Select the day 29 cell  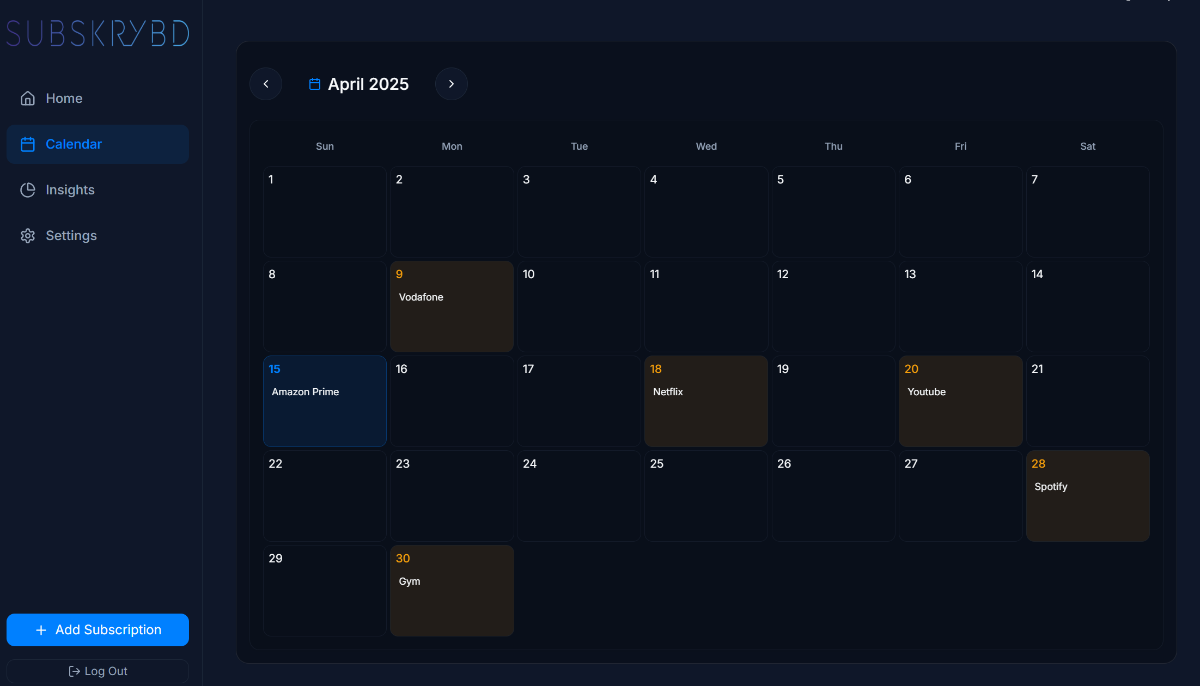tap(325, 591)
